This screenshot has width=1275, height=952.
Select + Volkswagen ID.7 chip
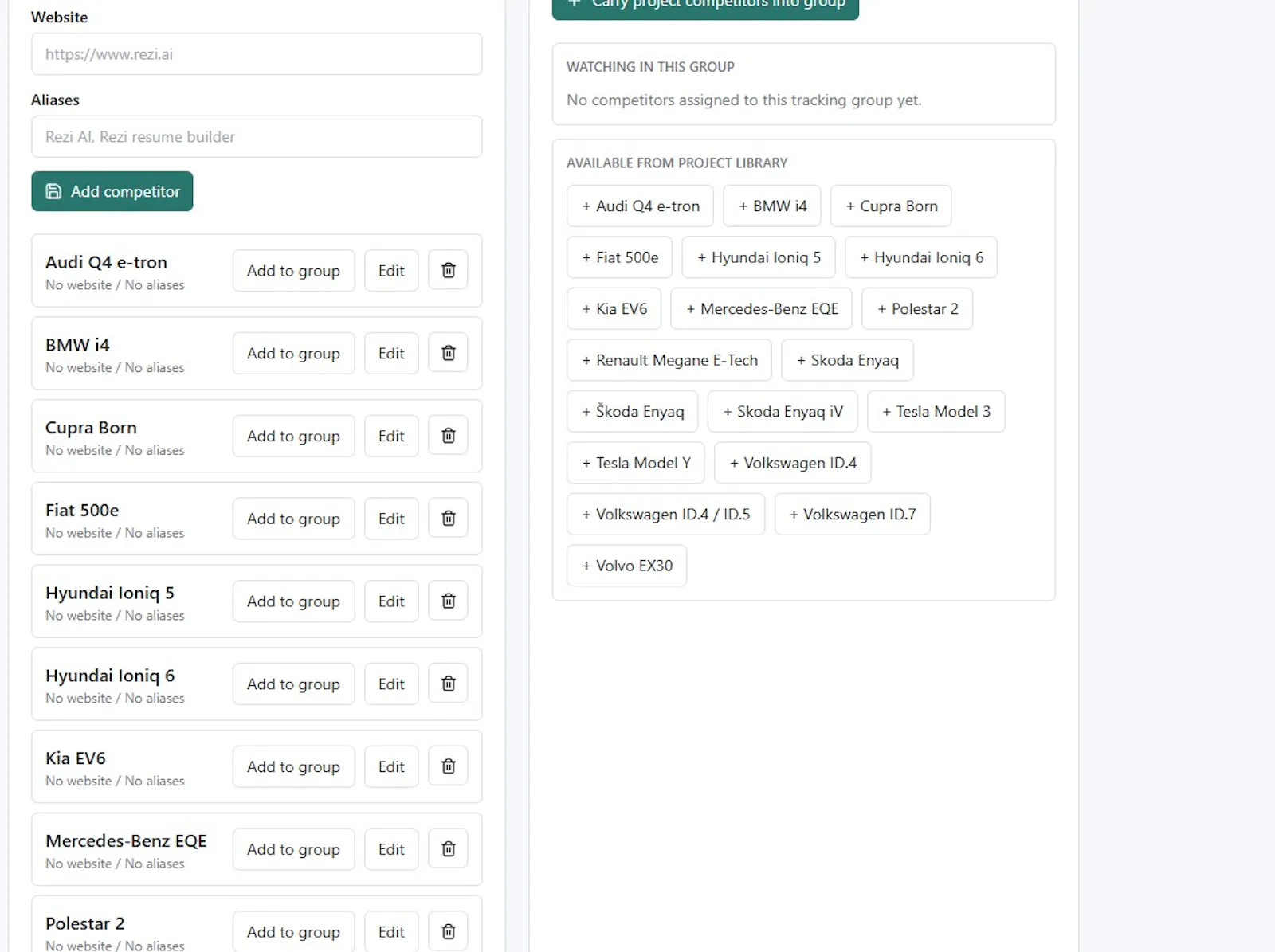(852, 515)
